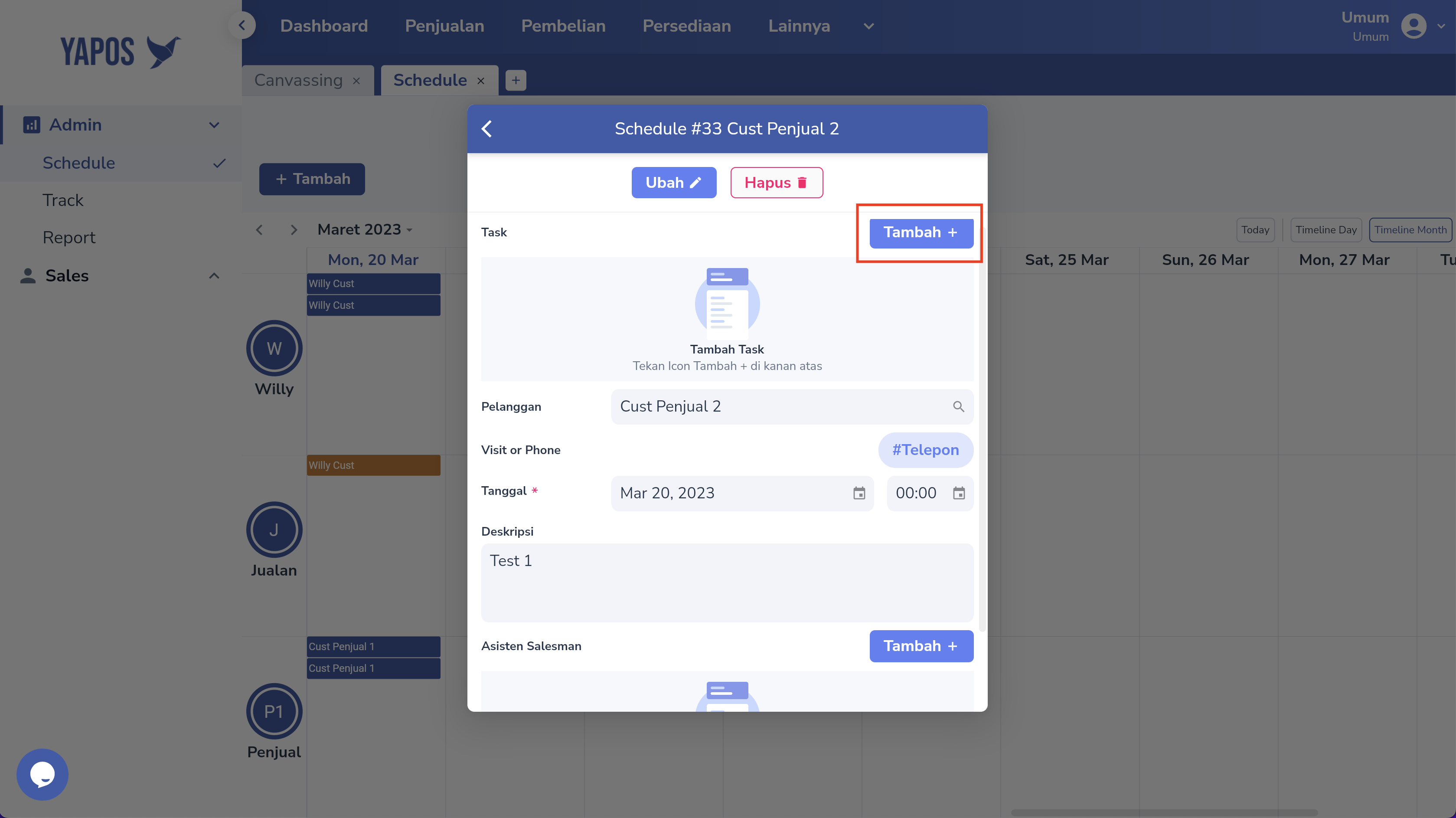Click the back arrow in schedule dialog
This screenshot has height=818, width=1456.
(x=486, y=128)
